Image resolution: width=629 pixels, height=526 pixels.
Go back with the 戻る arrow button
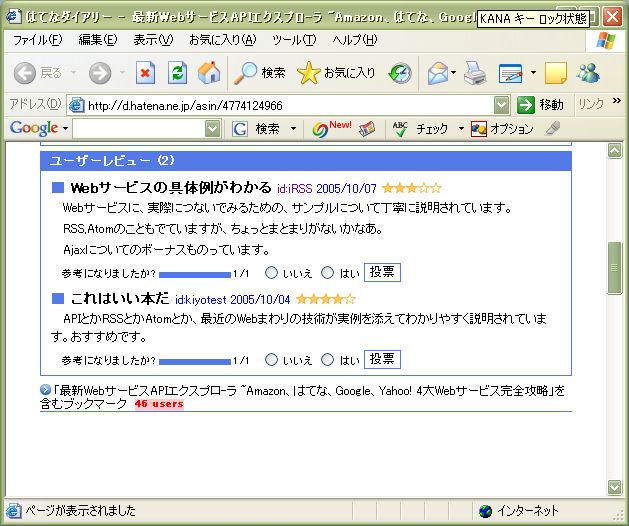(x=38, y=73)
